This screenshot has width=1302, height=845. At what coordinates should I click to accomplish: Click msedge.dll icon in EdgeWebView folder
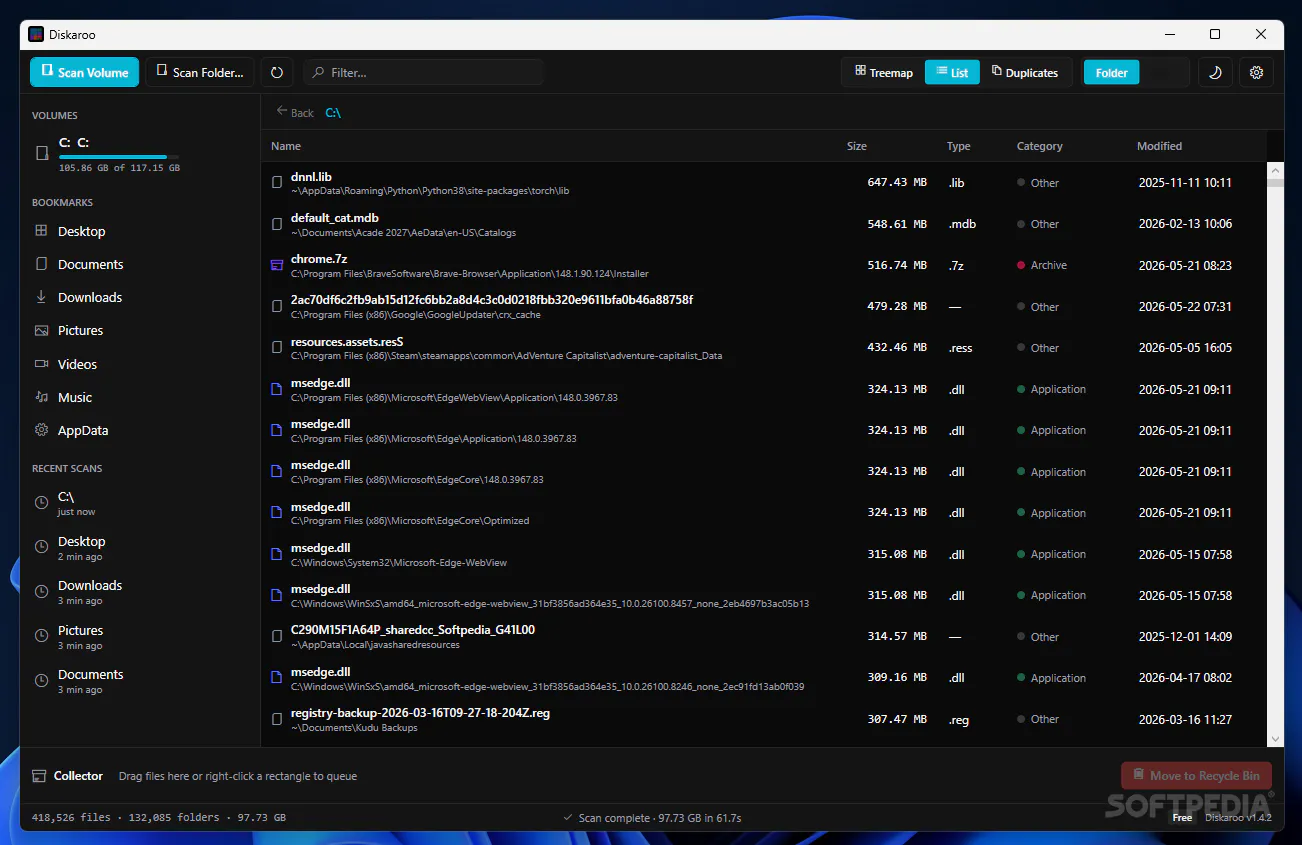(277, 389)
